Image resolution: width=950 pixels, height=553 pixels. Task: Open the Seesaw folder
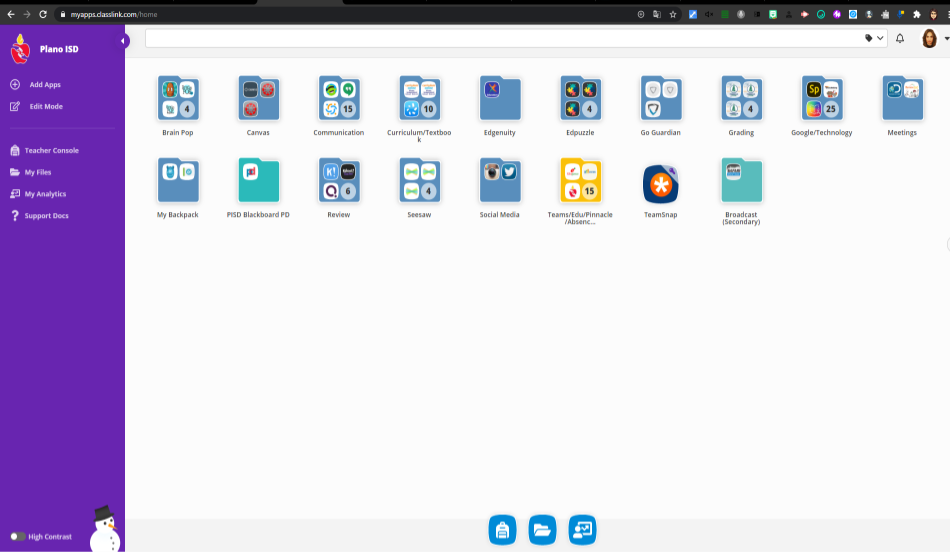tap(419, 181)
